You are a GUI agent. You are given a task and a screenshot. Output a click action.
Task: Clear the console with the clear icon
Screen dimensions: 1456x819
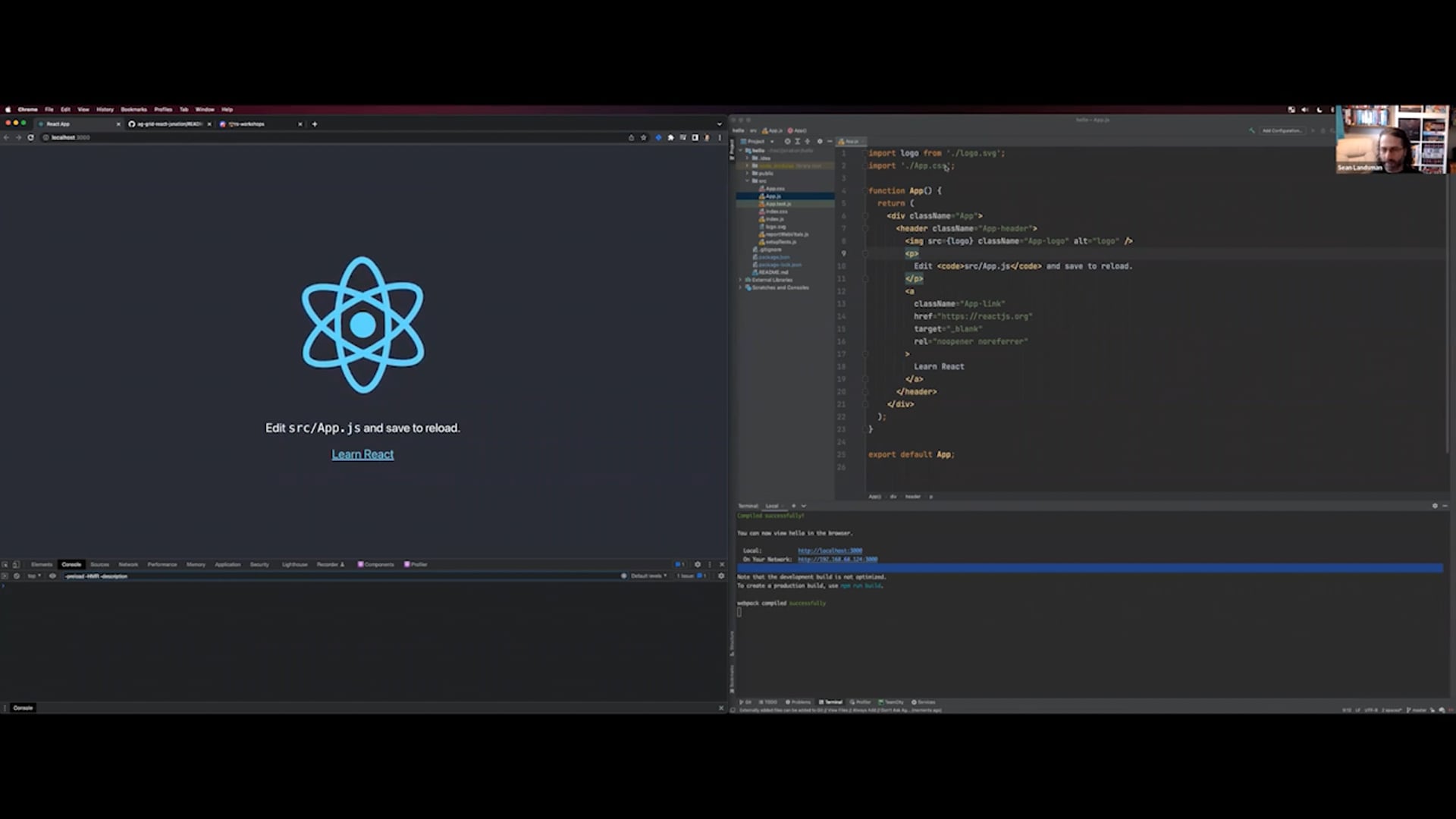pos(17,576)
